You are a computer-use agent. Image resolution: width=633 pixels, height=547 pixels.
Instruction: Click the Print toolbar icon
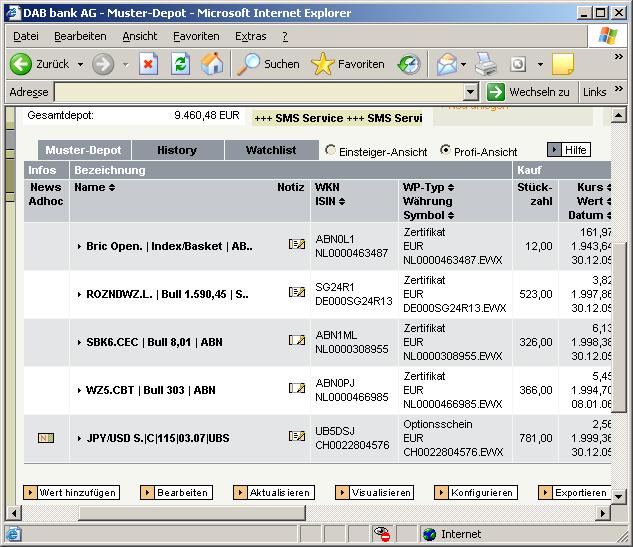(x=486, y=64)
